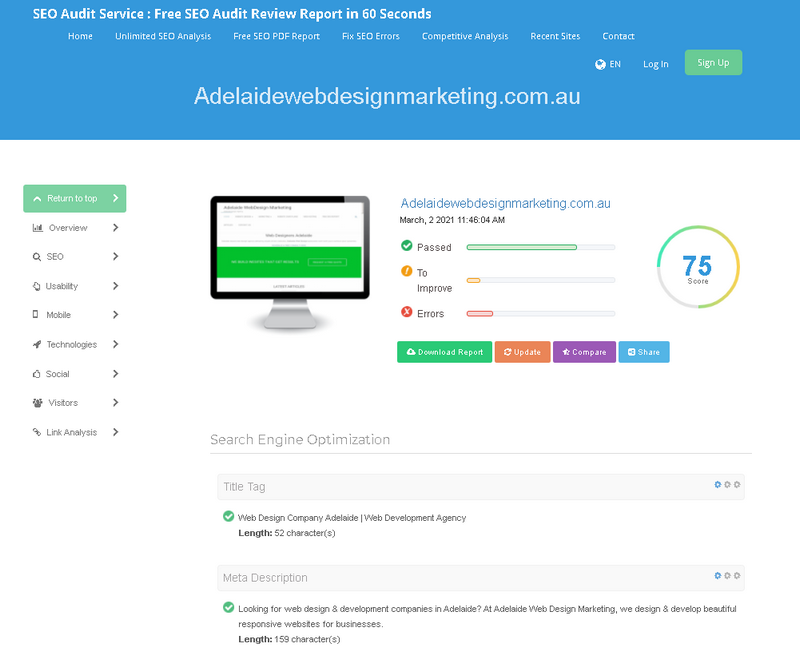The width and height of the screenshot is (800, 648).
Task: Click the Sign Up button
Action: click(x=713, y=63)
